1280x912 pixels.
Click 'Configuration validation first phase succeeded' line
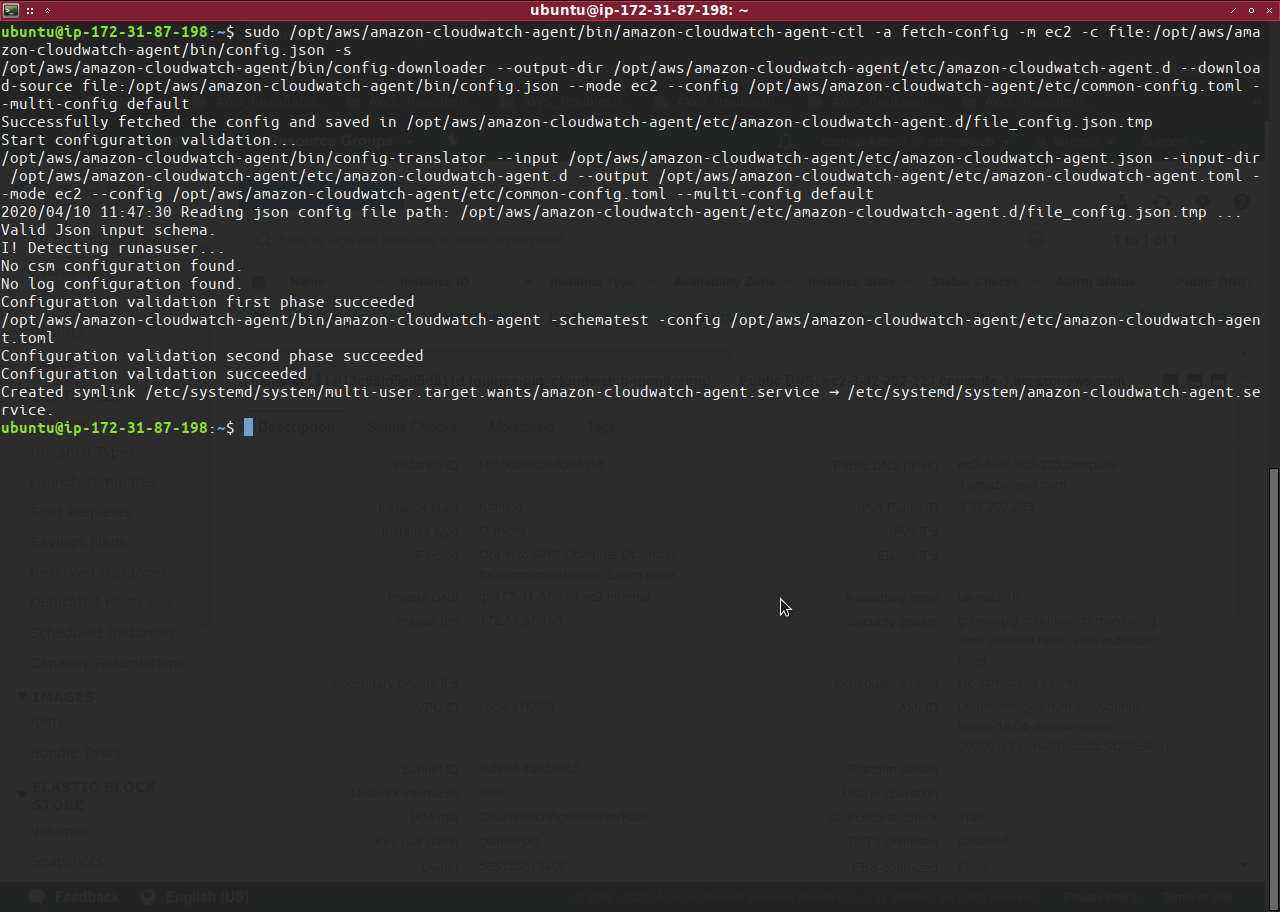point(207,302)
